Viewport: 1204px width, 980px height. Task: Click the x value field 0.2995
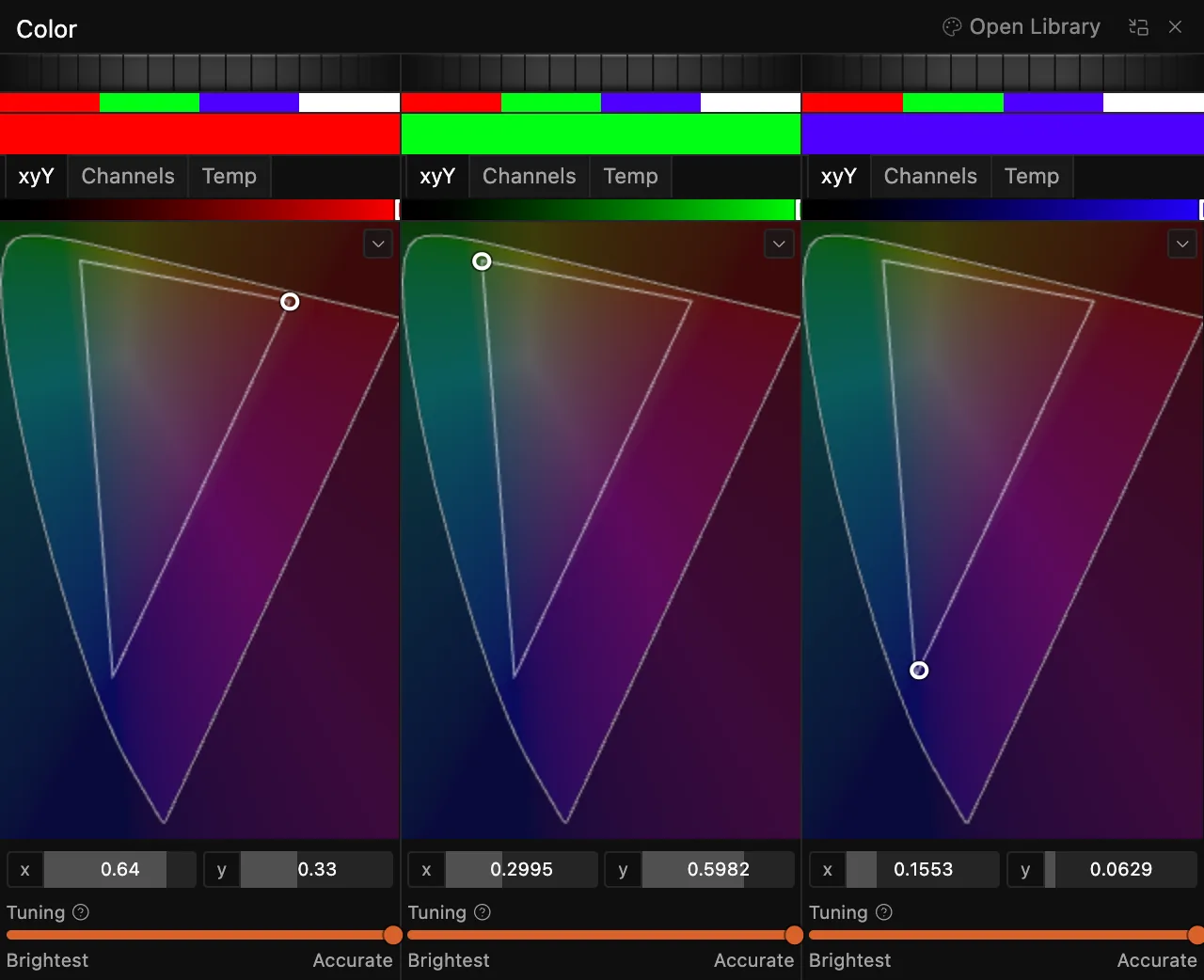[521, 870]
